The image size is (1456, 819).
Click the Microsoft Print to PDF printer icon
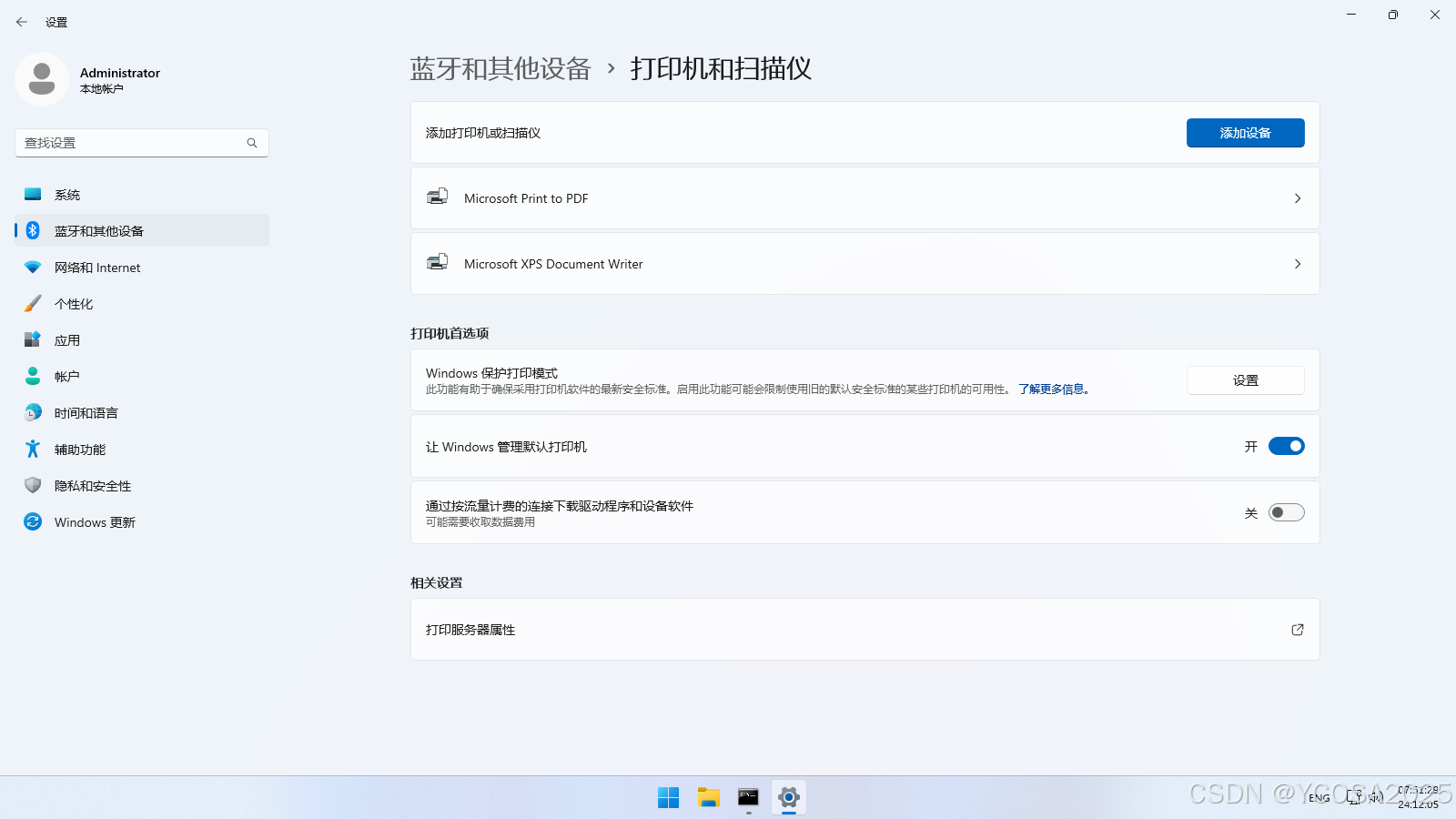point(438,197)
